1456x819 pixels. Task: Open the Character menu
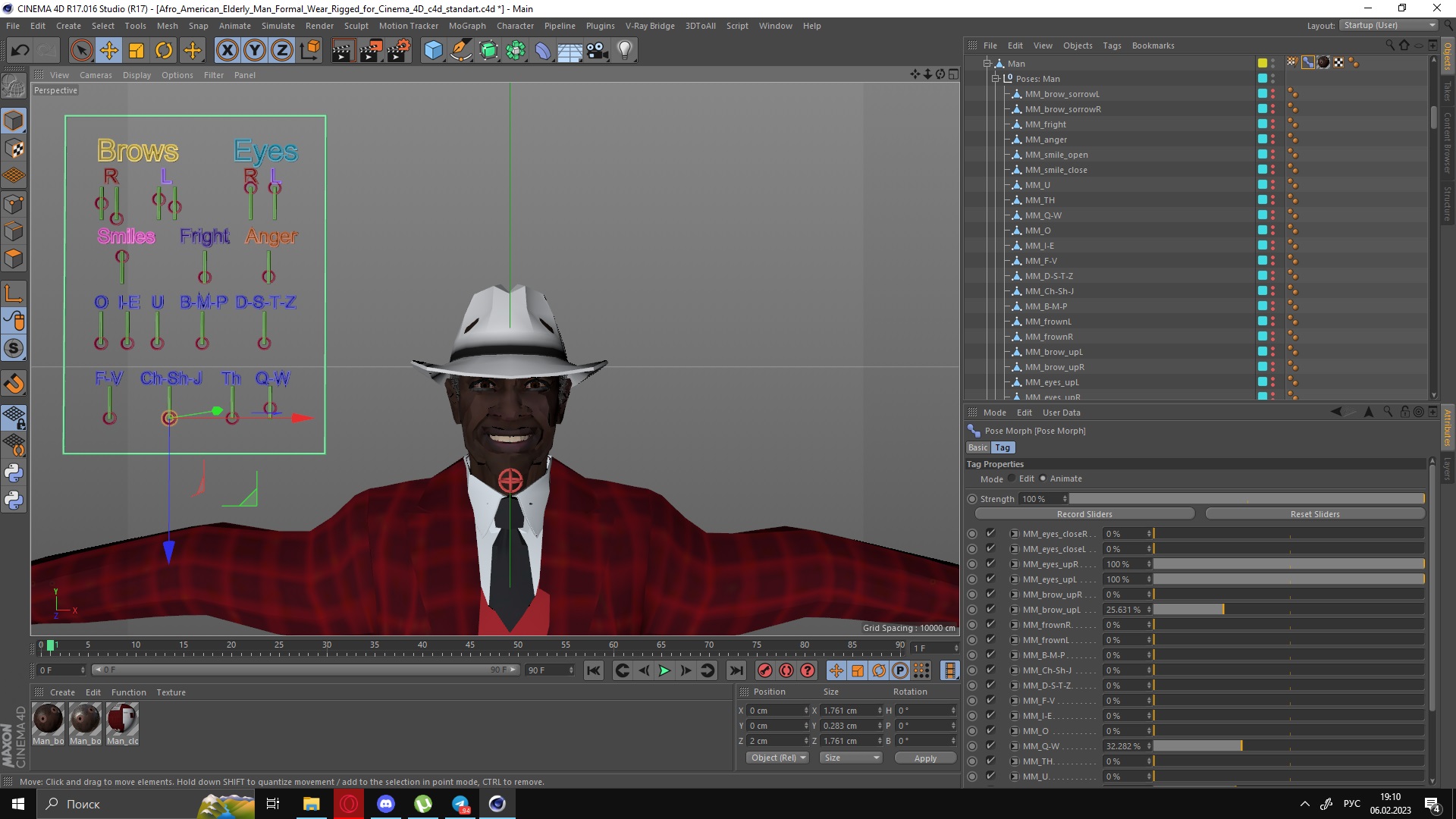(x=515, y=26)
